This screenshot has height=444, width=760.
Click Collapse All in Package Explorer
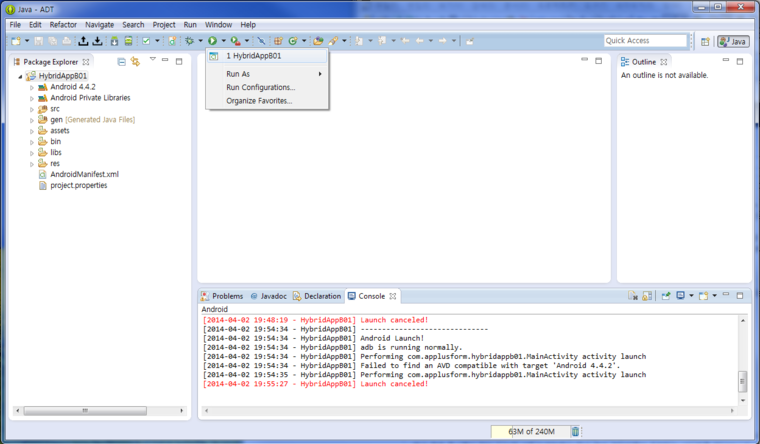point(122,62)
